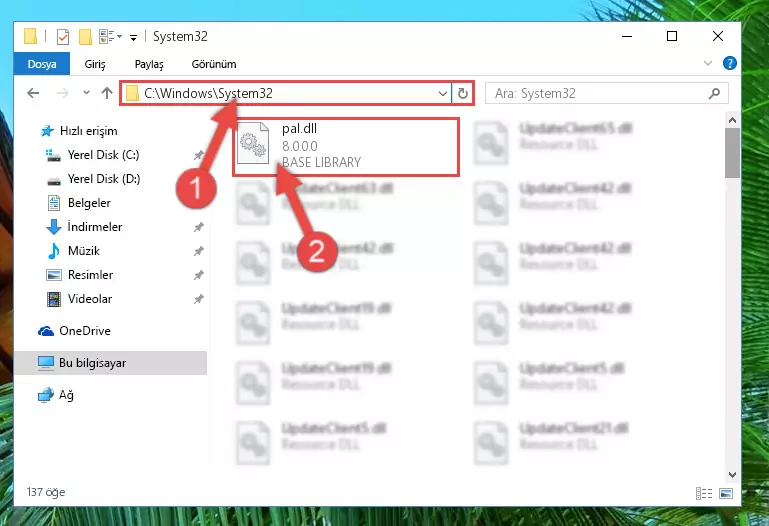Open Belgeler folder in sidebar

[x=89, y=203]
